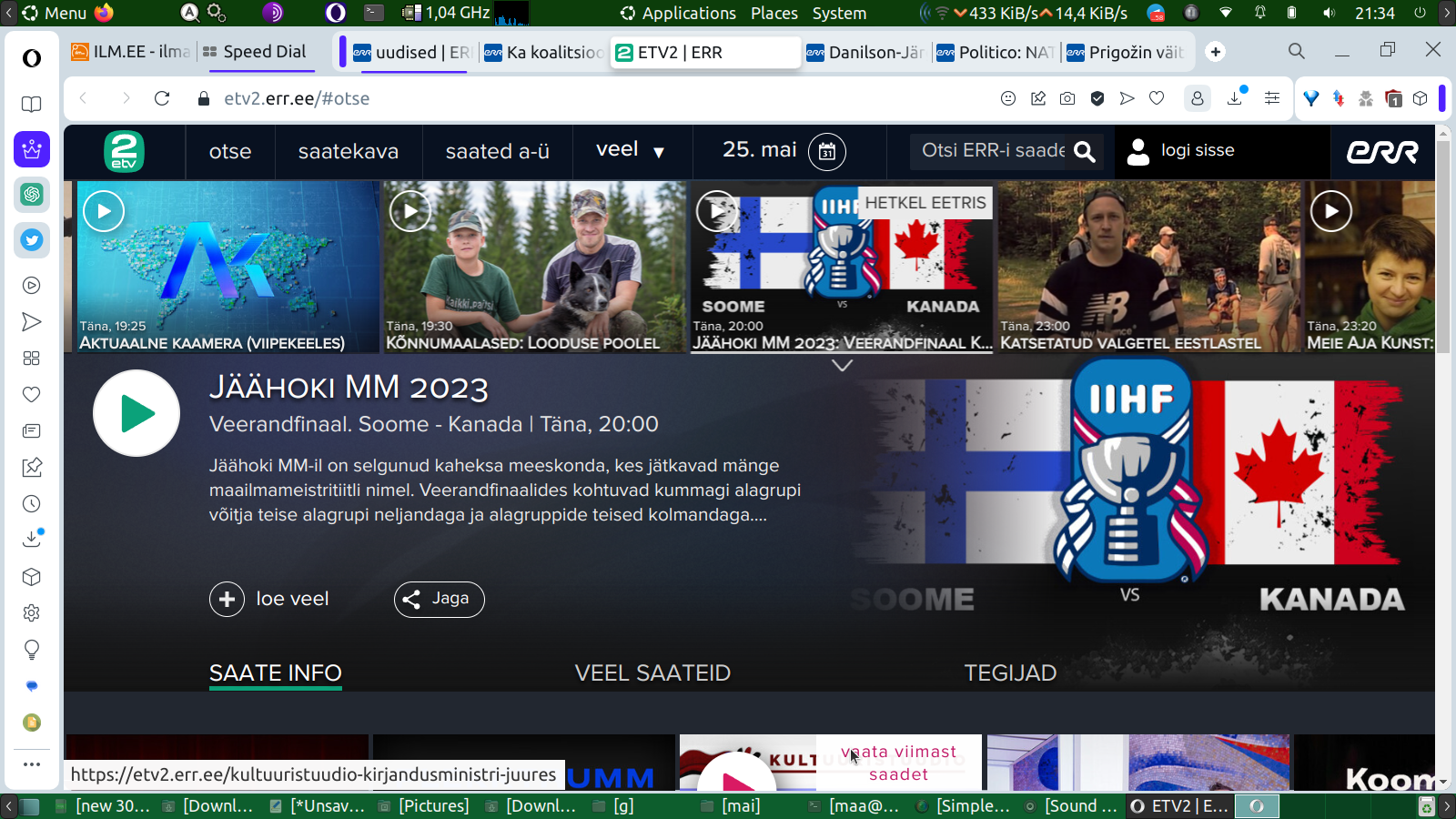The height and width of the screenshot is (819, 1456).
Task: Click the address bar URL etv2.err.ee
Action: coord(297,98)
